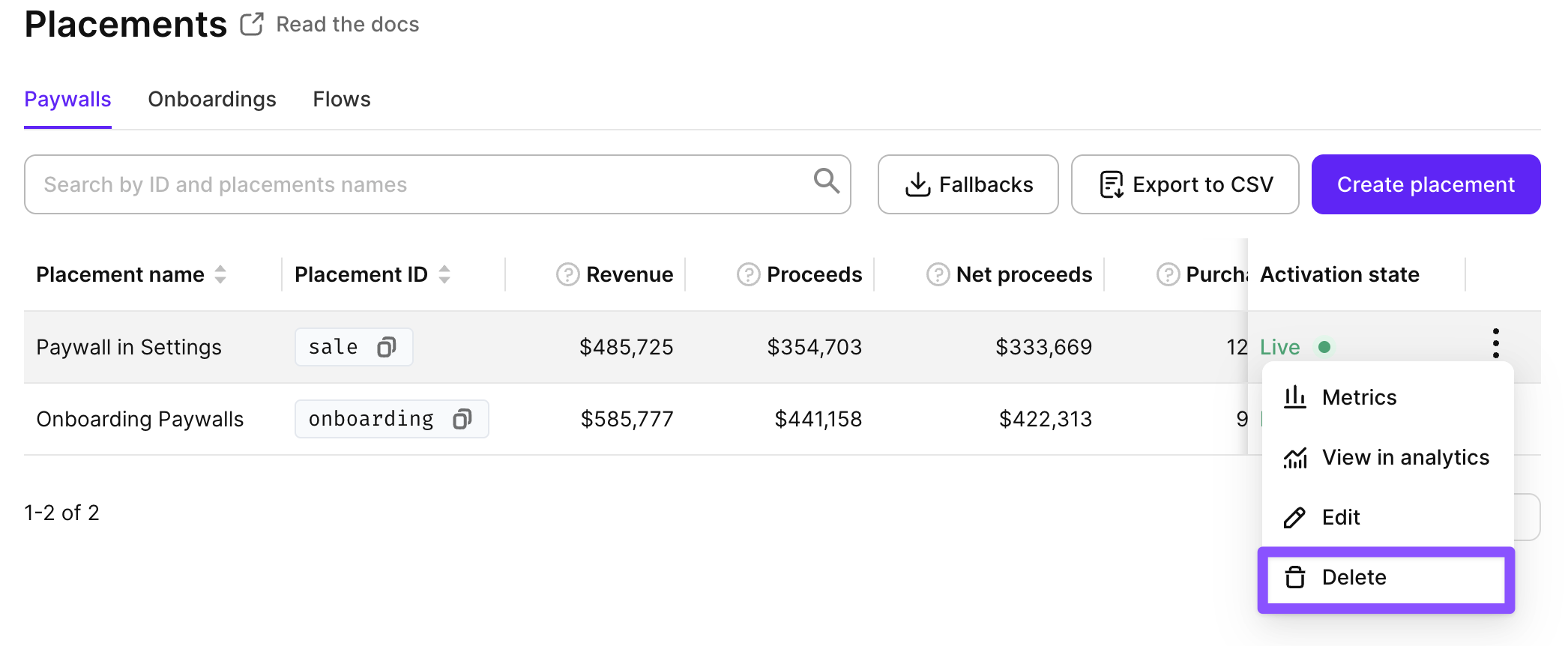The width and height of the screenshot is (1568, 646).
Task: Click the Export to CSV button
Action: pyautogui.click(x=1185, y=184)
